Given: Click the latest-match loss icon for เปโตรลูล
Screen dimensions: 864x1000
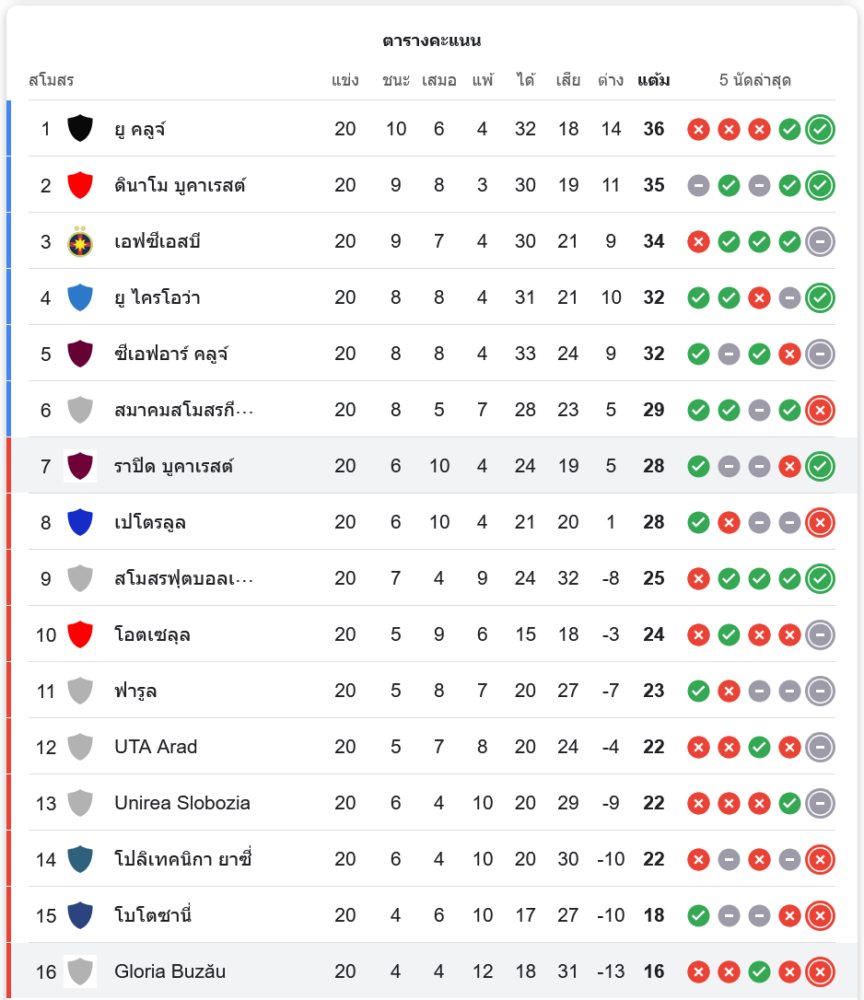Looking at the screenshot, I should tap(820, 522).
